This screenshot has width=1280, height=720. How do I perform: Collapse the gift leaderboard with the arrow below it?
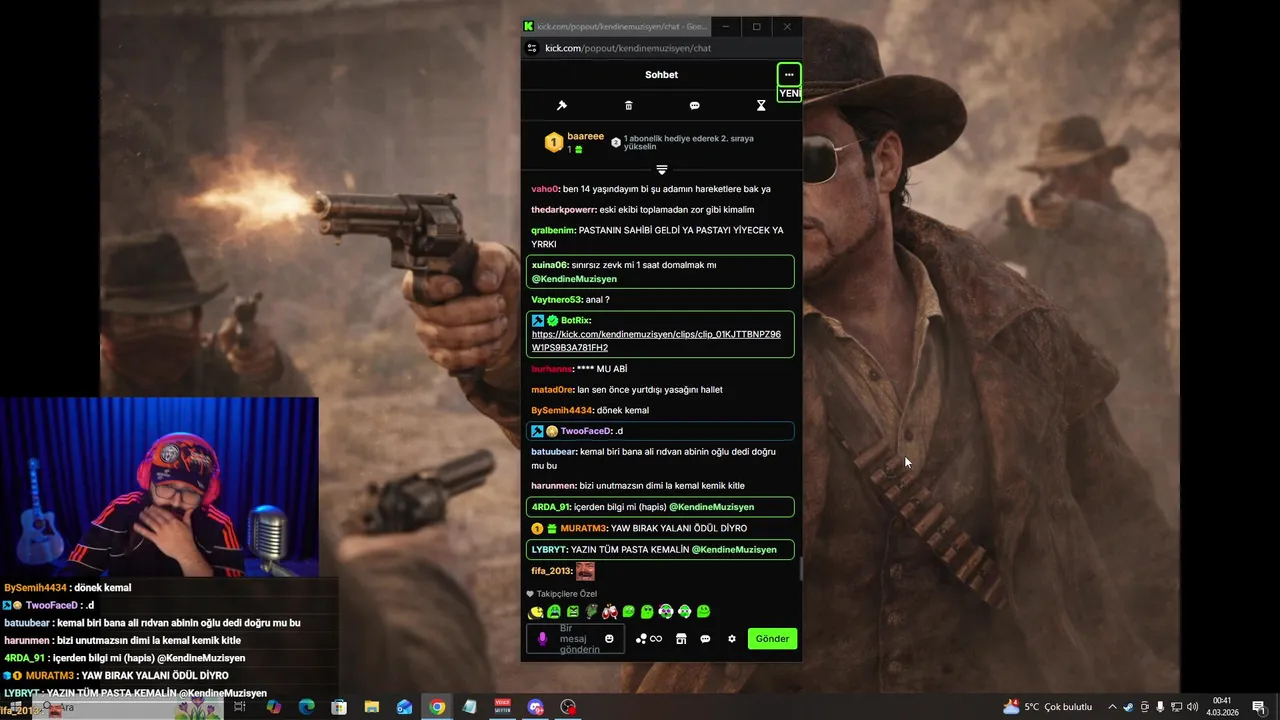click(x=661, y=170)
